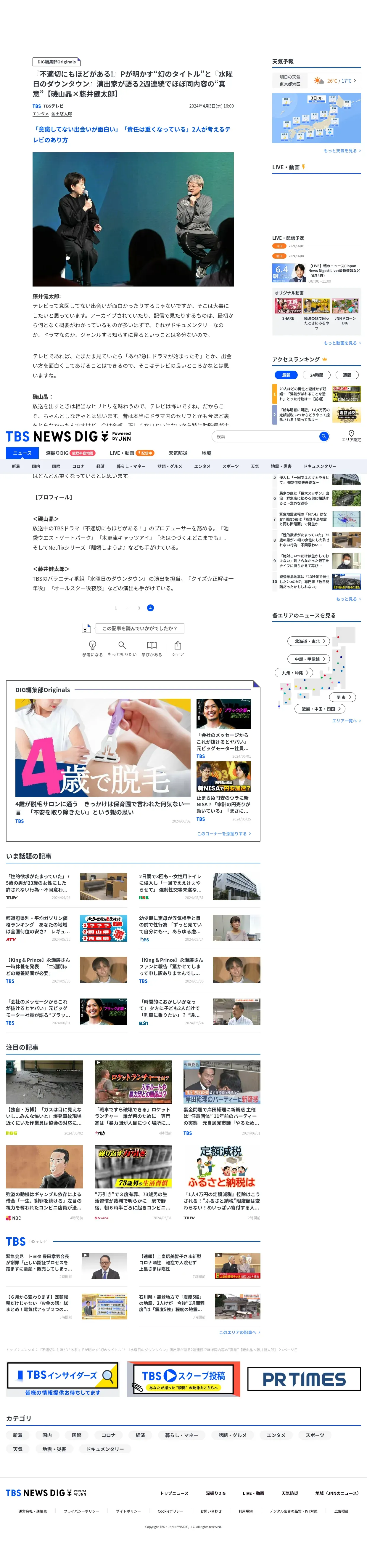367x1568 pixels.
Task: Click the weather forecast map of Japan
Action: click(x=316, y=118)
